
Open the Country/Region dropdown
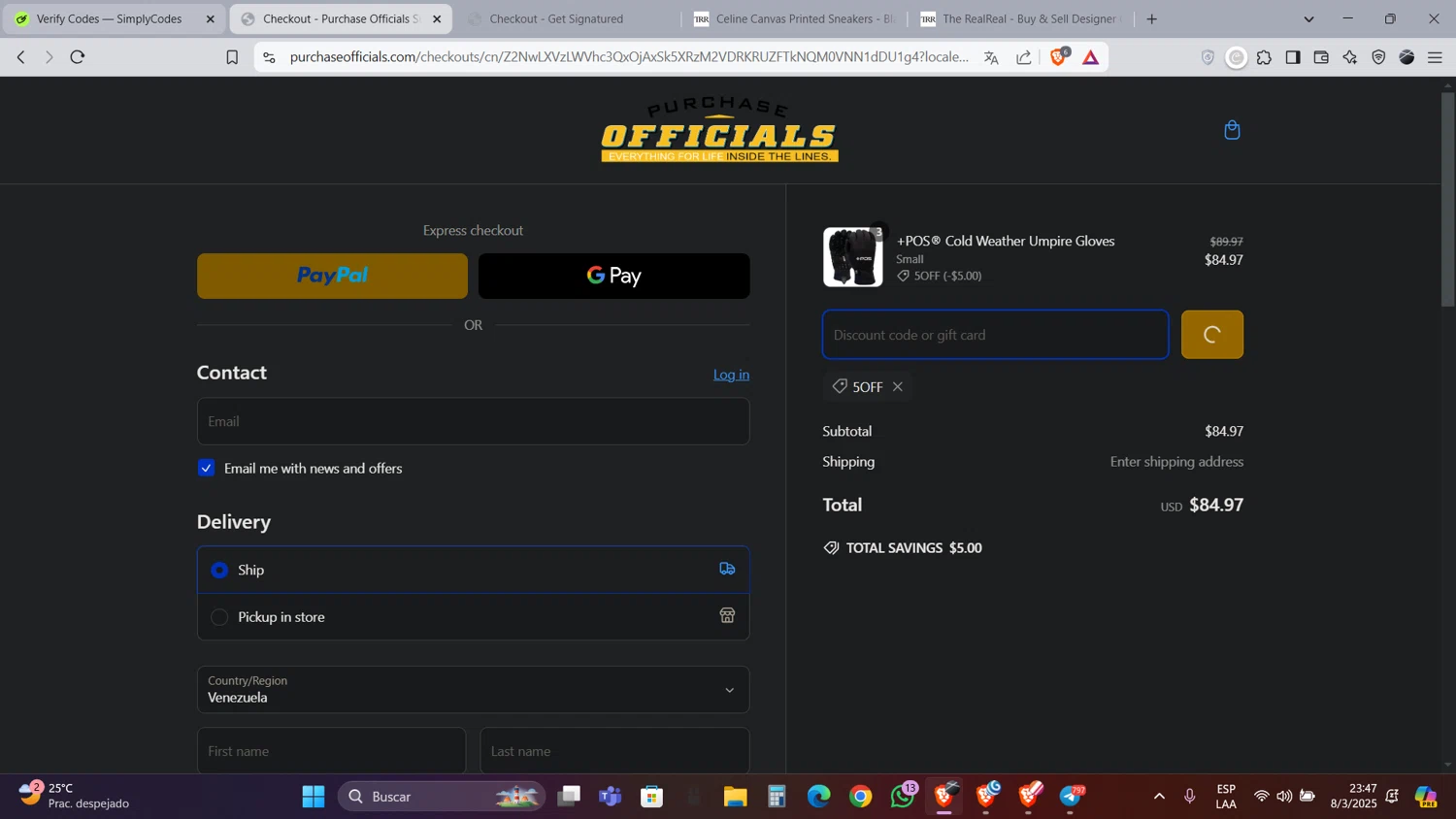pos(473,689)
